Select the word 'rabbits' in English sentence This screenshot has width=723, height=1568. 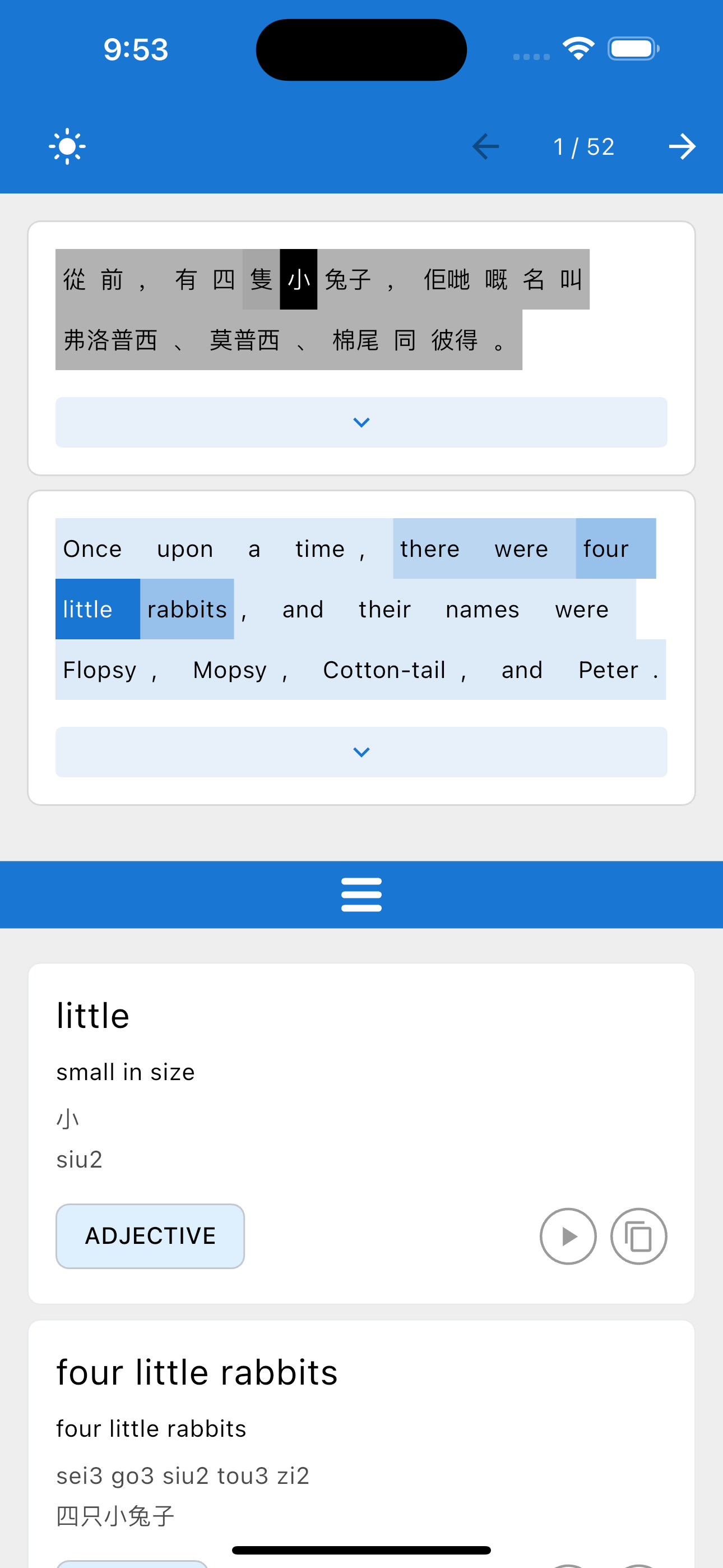[x=187, y=609]
